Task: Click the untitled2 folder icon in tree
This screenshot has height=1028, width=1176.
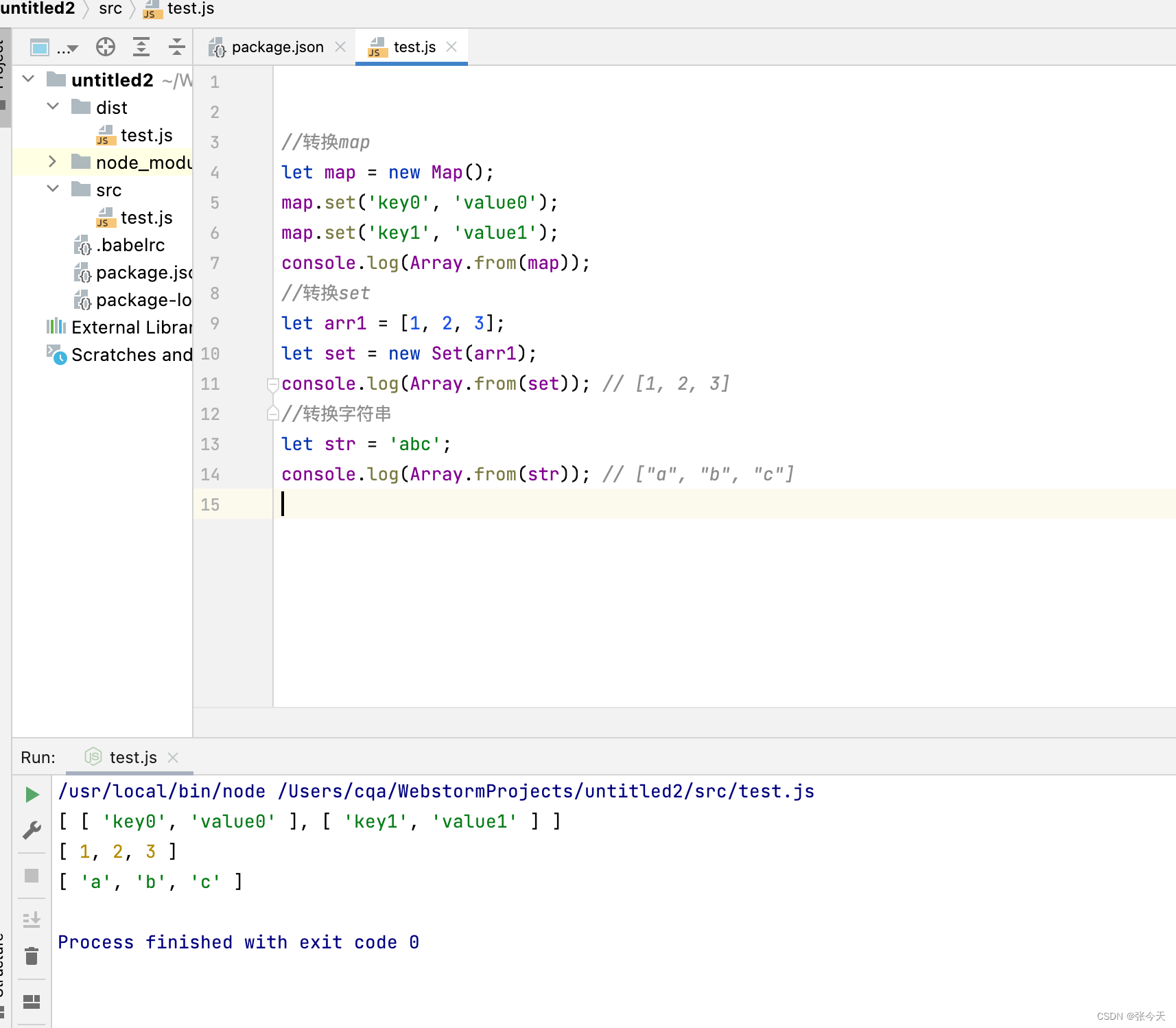Action: click(56, 80)
